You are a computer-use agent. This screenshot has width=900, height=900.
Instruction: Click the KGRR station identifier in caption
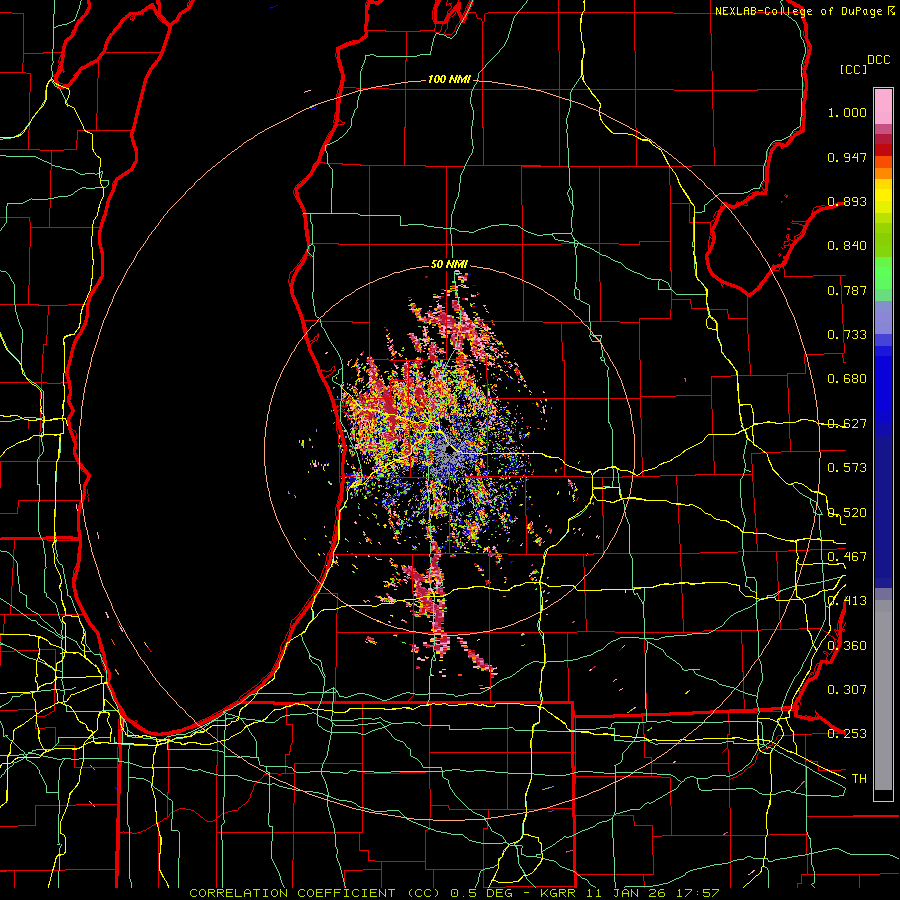pyautogui.click(x=560, y=893)
